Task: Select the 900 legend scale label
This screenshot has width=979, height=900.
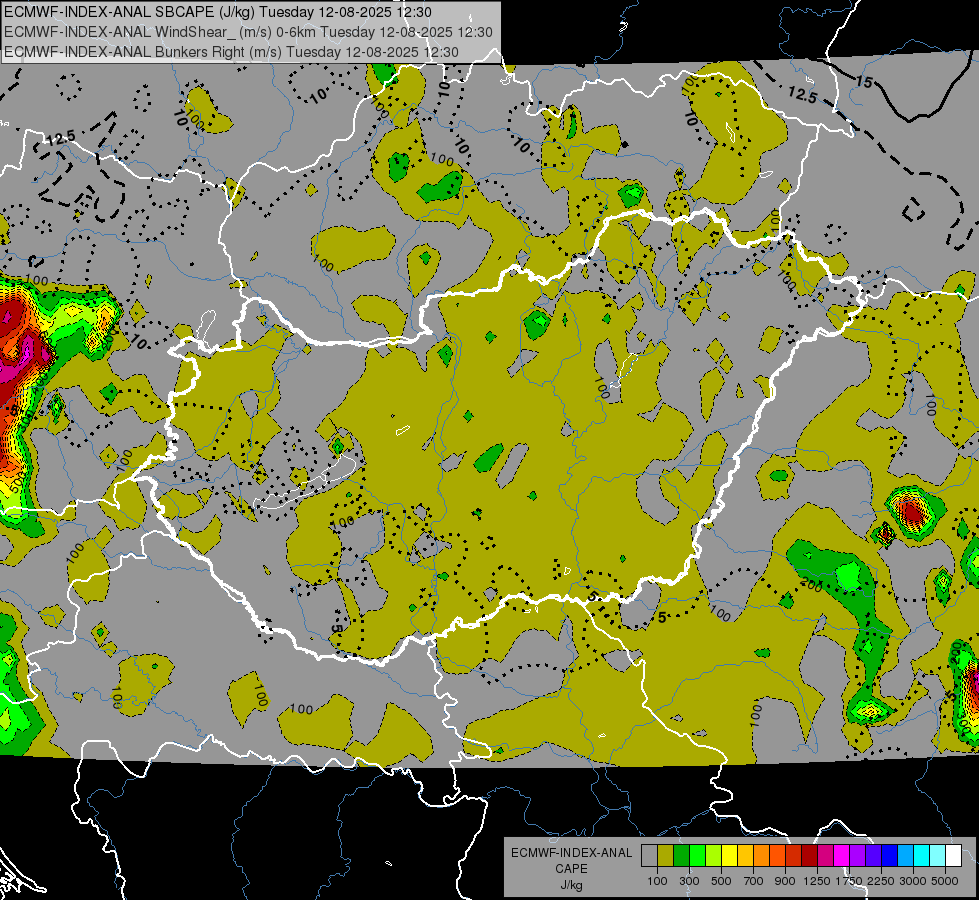Action: [x=785, y=881]
